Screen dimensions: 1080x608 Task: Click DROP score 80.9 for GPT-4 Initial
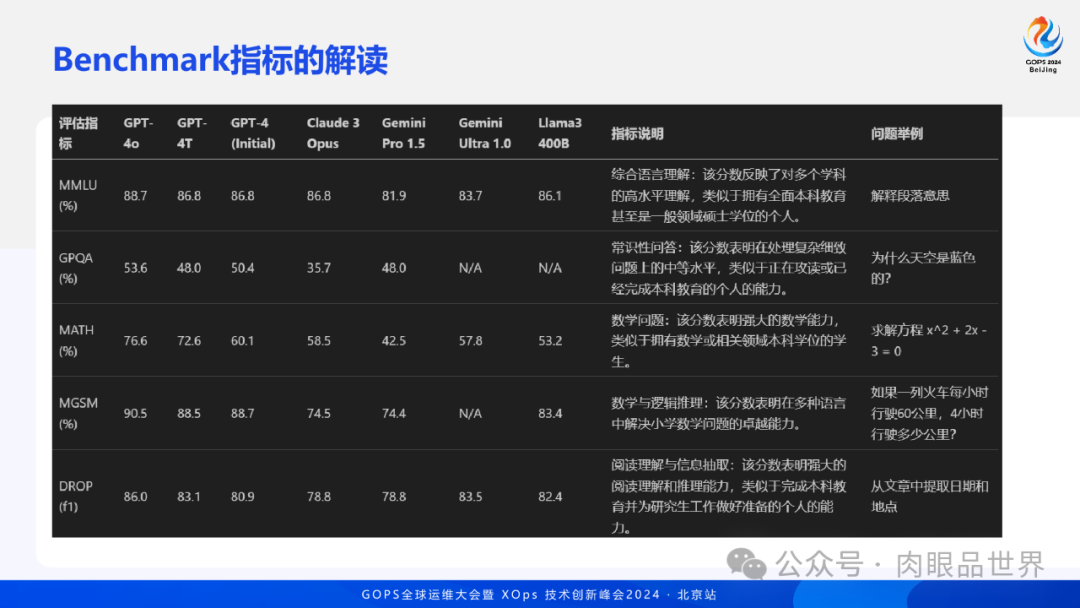(x=242, y=496)
